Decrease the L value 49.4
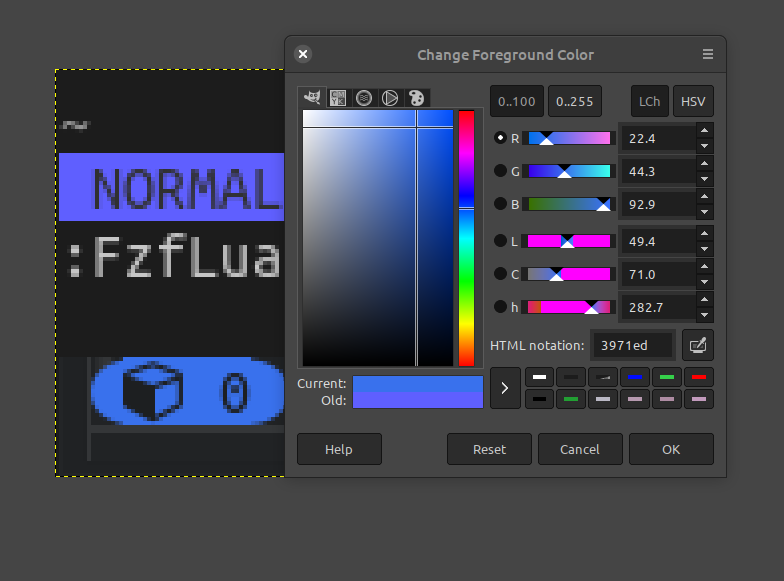Viewport: 784px width, 581px height. (704, 249)
